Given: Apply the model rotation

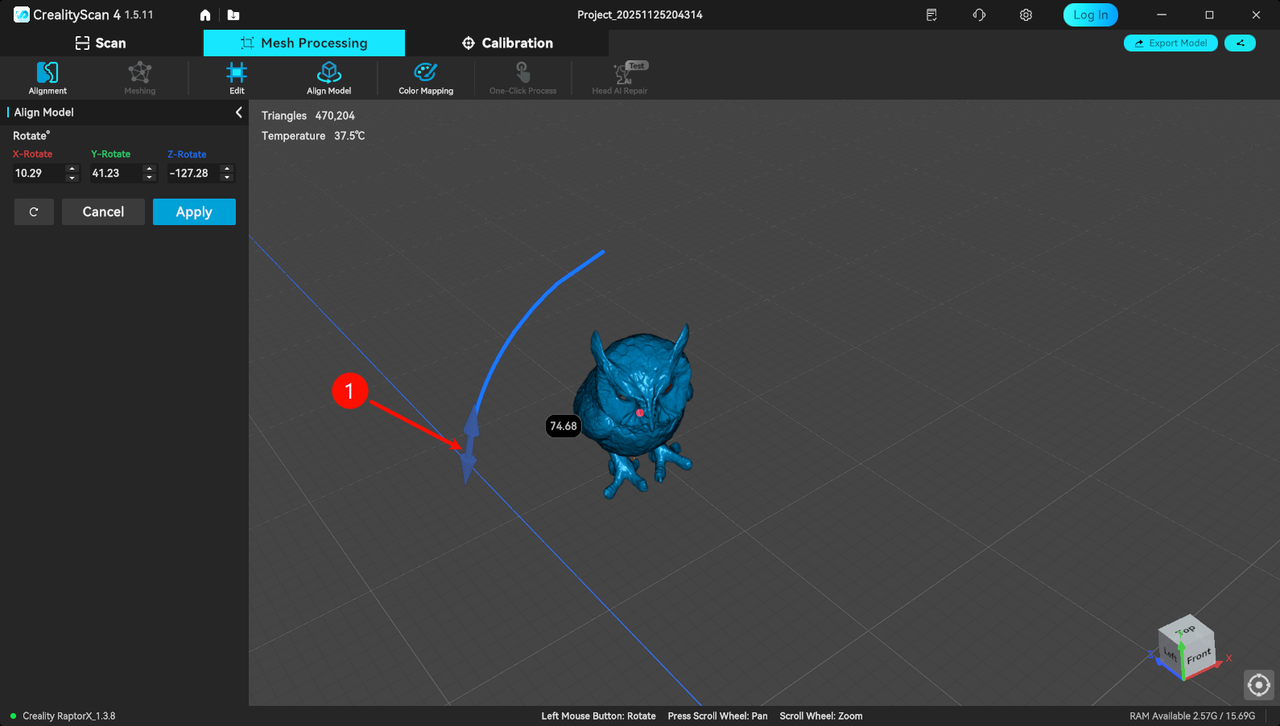Looking at the screenshot, I should 194,212.
